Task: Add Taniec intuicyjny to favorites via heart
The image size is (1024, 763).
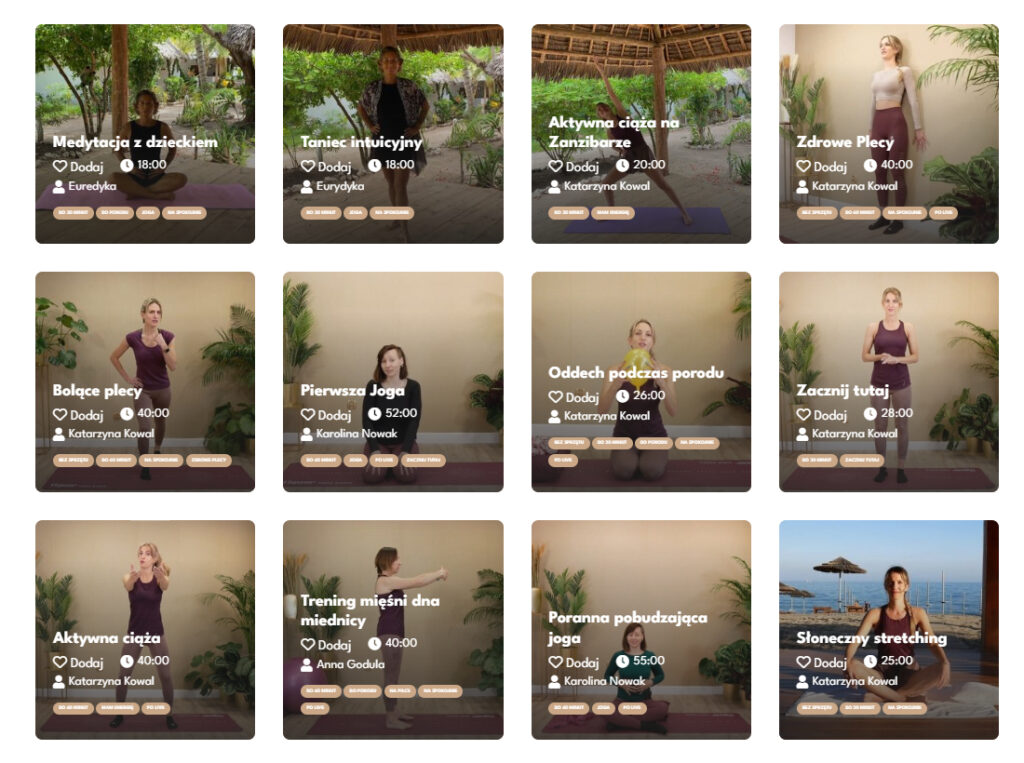Action: pos(308,166)
